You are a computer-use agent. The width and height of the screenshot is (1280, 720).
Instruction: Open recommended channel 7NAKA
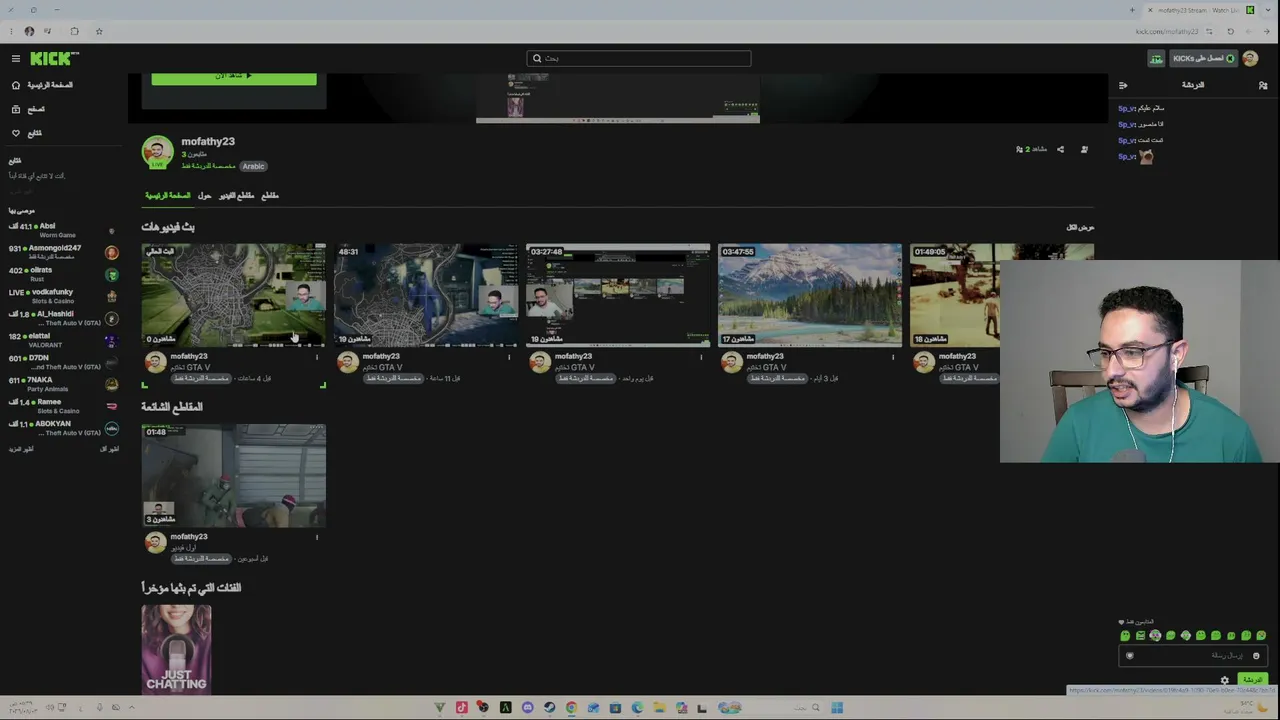tap(64, 384)
